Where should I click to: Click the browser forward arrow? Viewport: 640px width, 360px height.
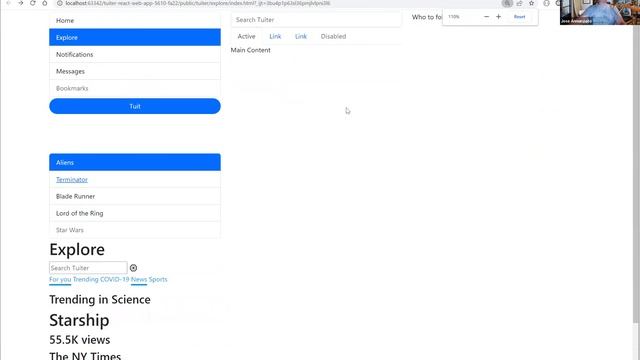tap(20, 3)
